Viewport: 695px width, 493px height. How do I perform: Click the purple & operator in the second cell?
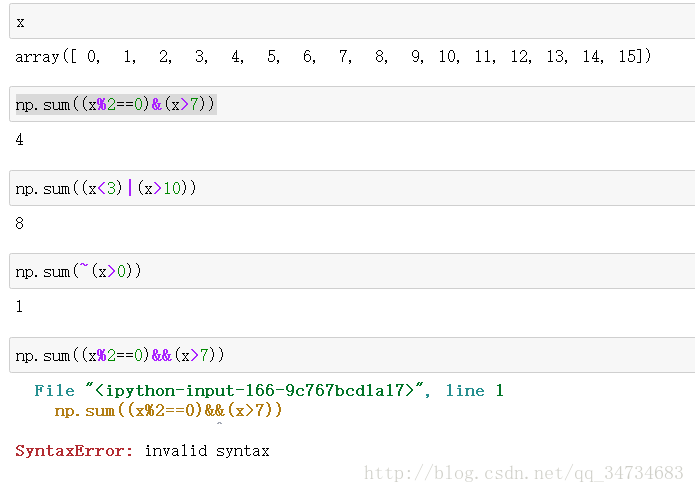pos(156,104)
